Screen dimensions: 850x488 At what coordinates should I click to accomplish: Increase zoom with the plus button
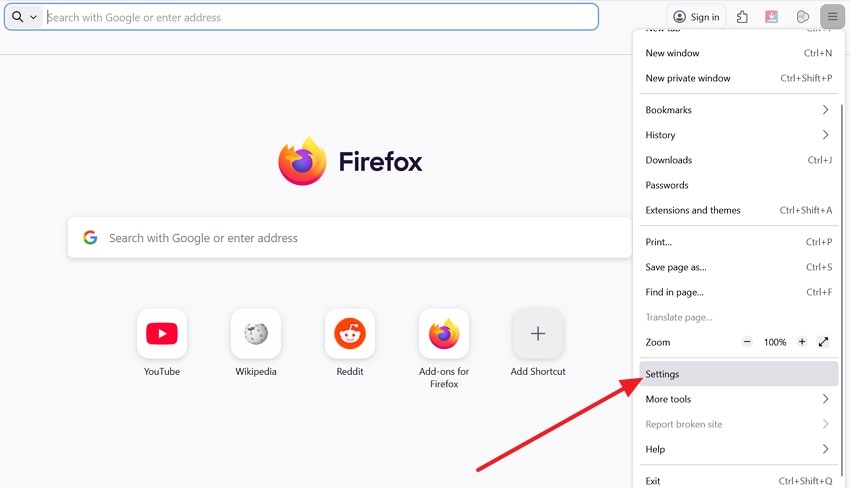(802, 342)
